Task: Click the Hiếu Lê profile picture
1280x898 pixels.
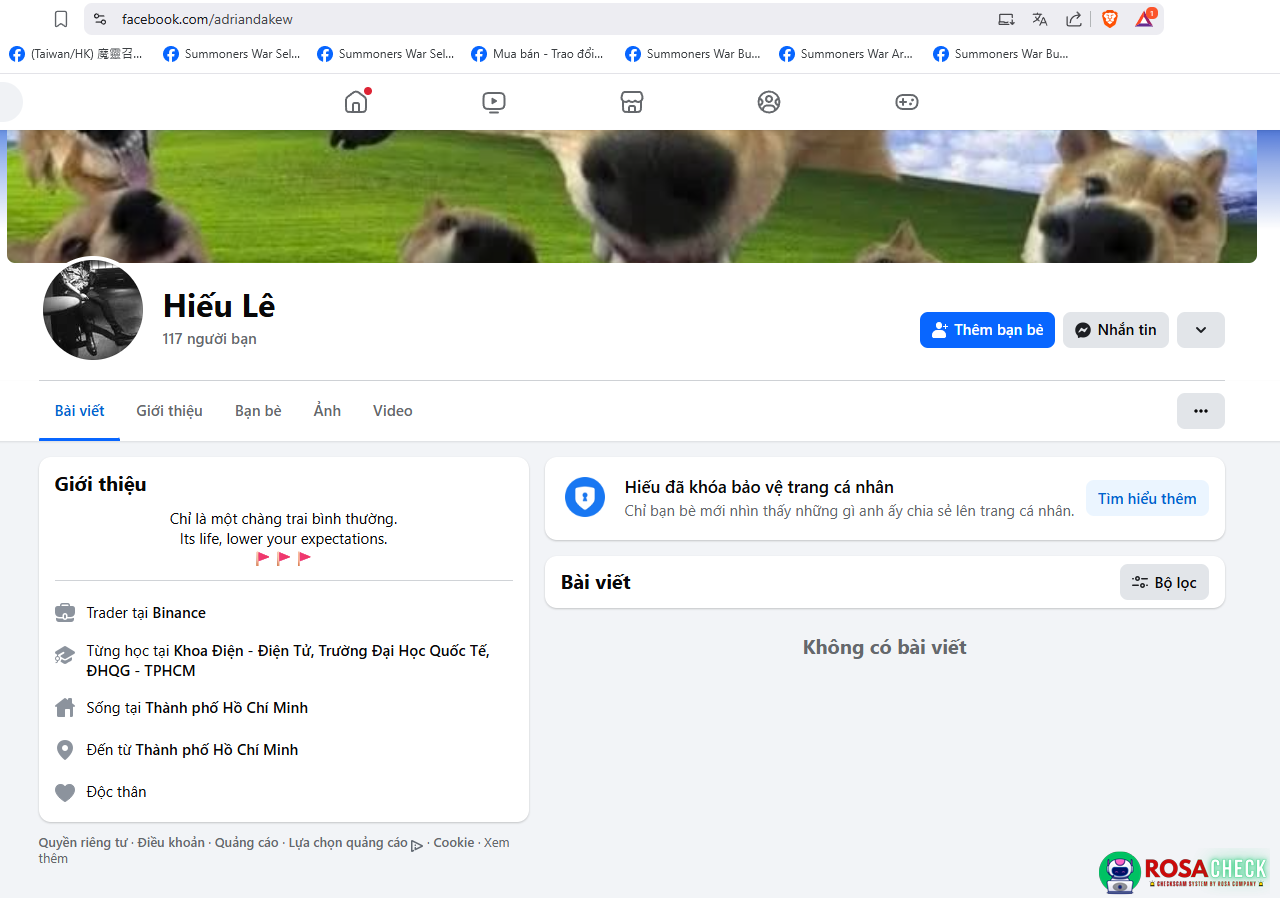Action: [x=93, y=310]
